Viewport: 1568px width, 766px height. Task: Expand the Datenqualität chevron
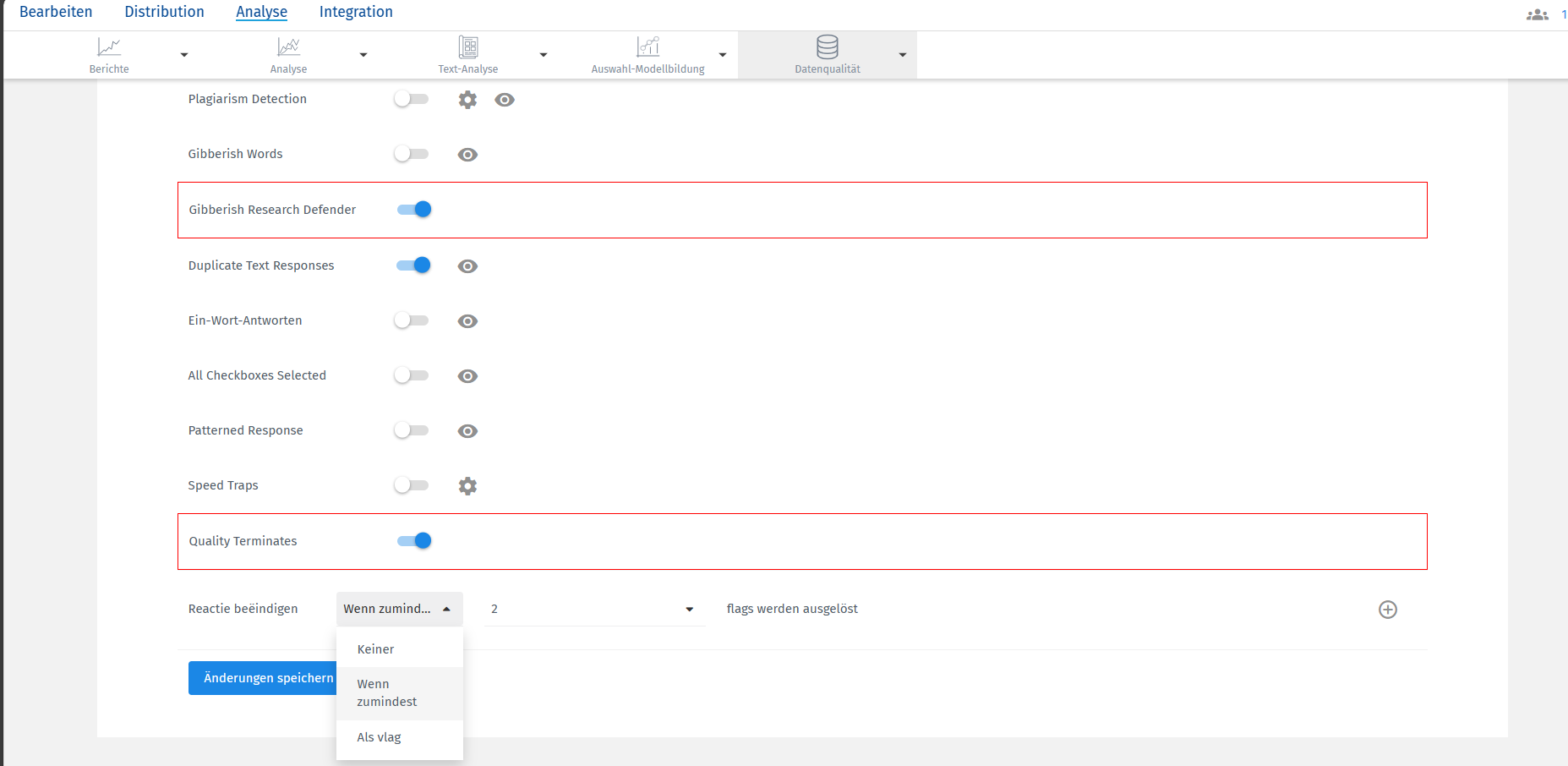(902, 54)
